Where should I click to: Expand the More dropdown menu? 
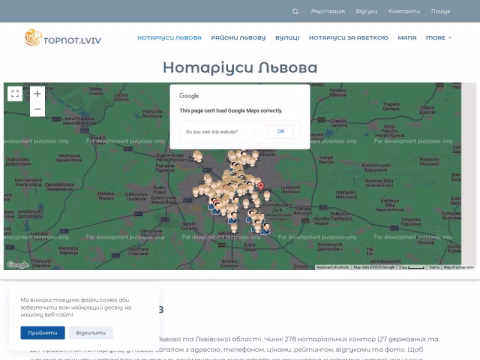point(438,38)
